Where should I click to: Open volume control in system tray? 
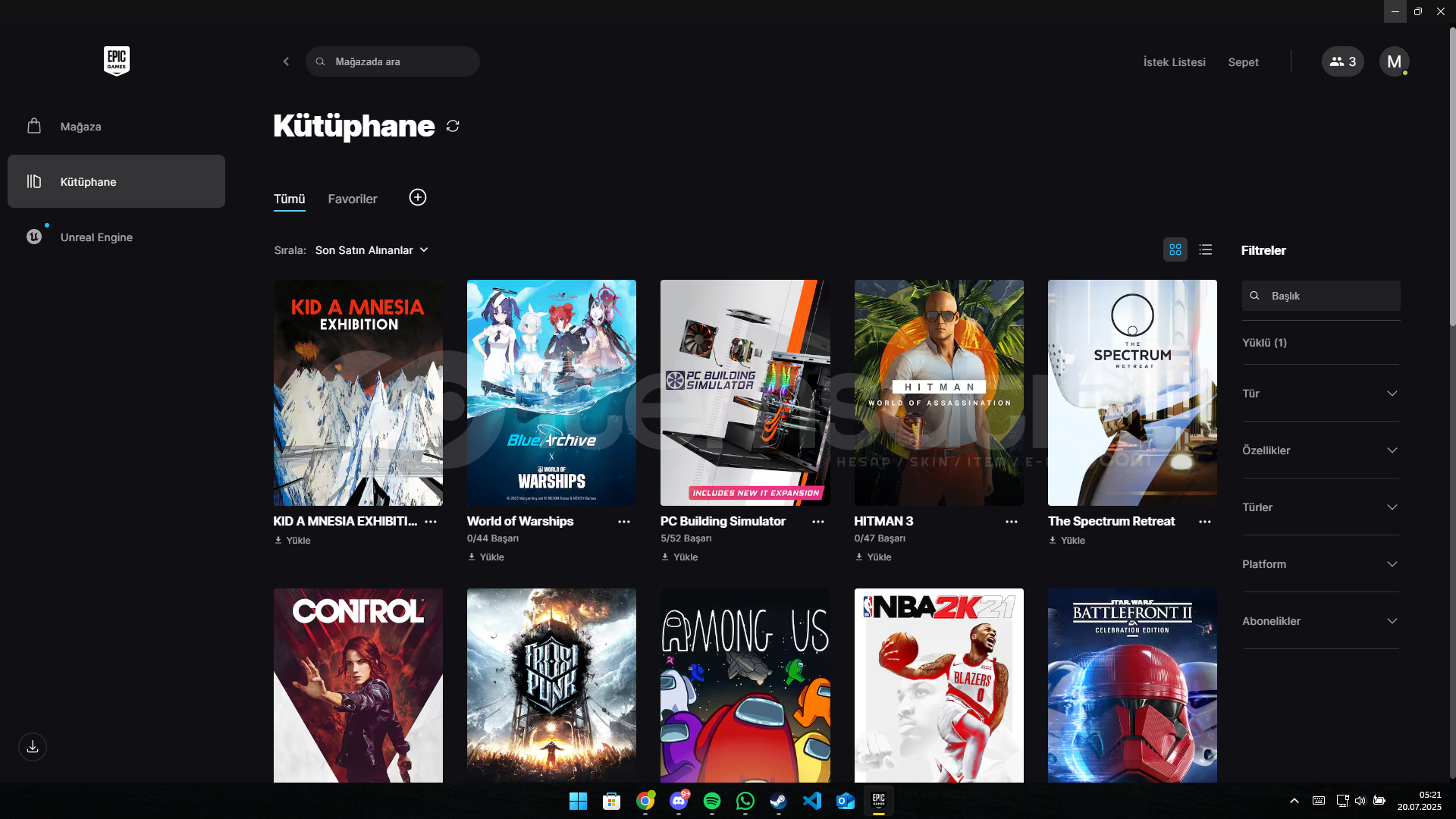tap(1360, 801)
